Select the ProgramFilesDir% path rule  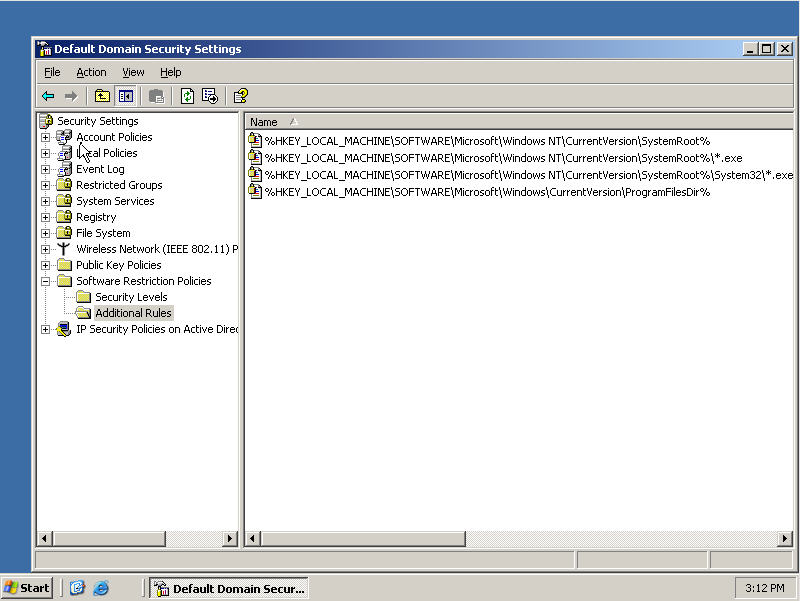(x=487, y=192)
